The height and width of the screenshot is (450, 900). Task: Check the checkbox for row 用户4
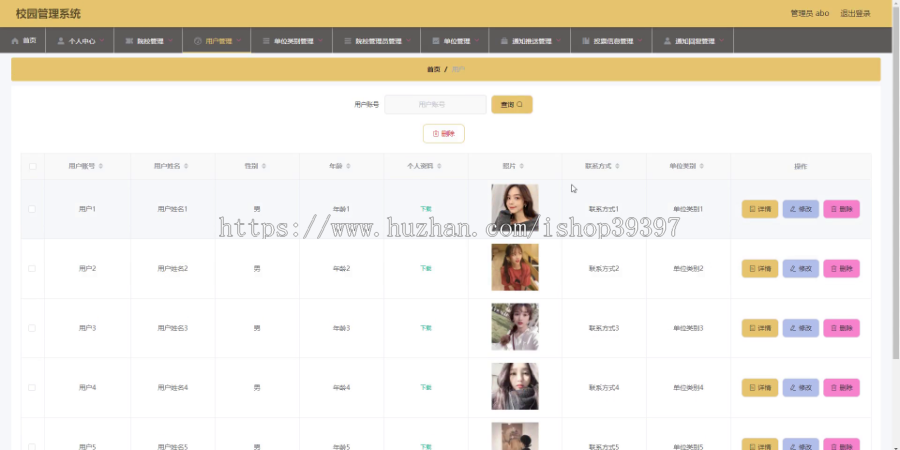(32, 387)
